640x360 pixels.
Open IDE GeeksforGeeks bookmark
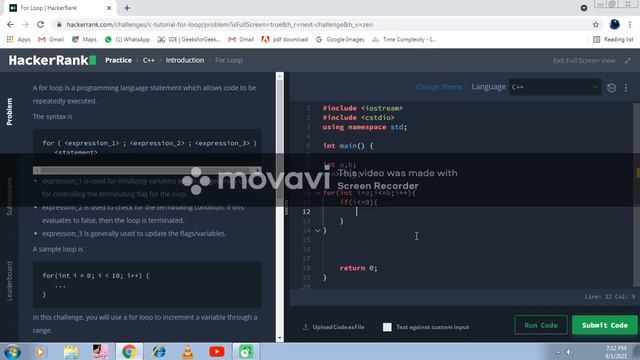tap(189, 39)
